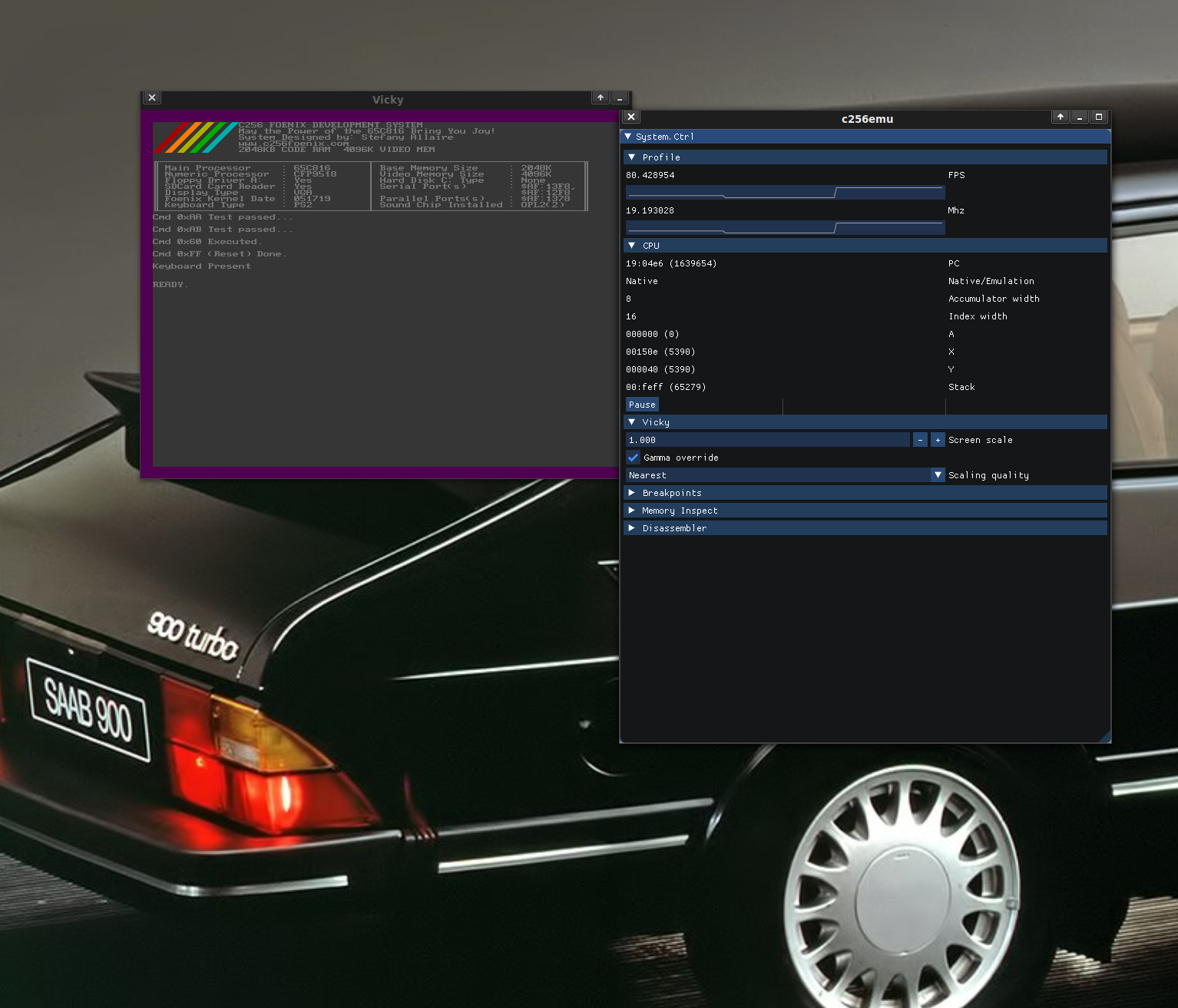Collapse the Vicky section in c256emu
Viewport: 1178px width, 1008px height.
click(x=865, y=422)
